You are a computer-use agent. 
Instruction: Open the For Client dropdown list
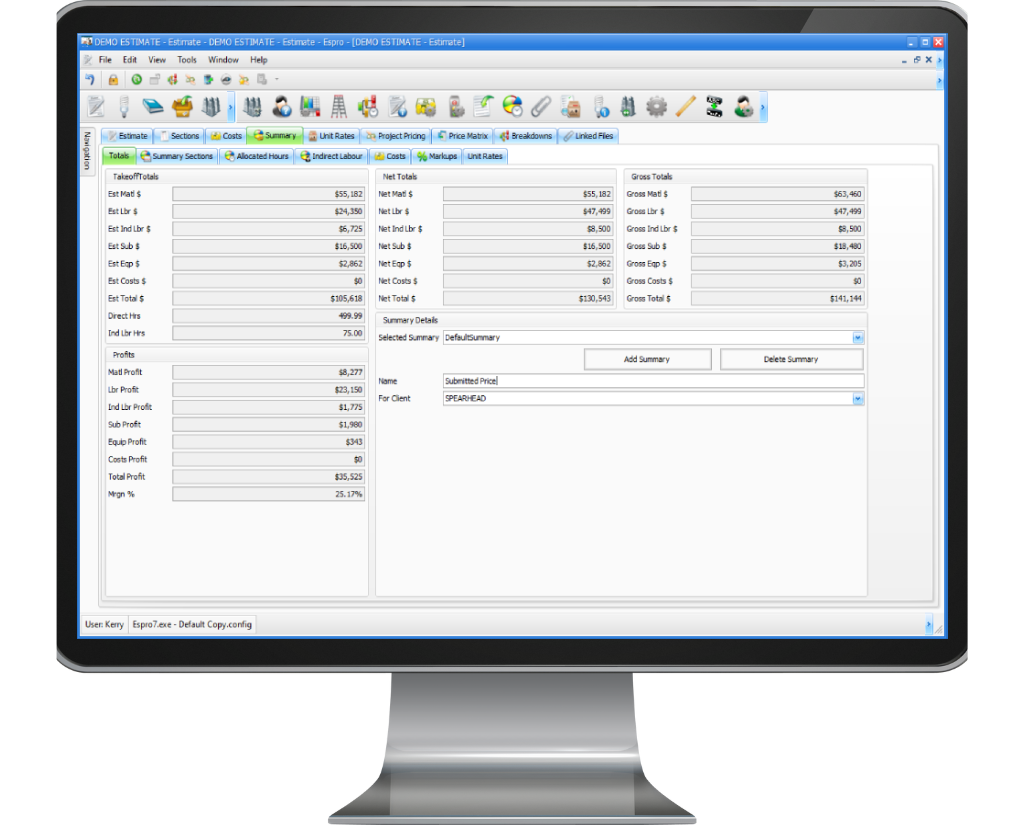[x=858, y=399]
